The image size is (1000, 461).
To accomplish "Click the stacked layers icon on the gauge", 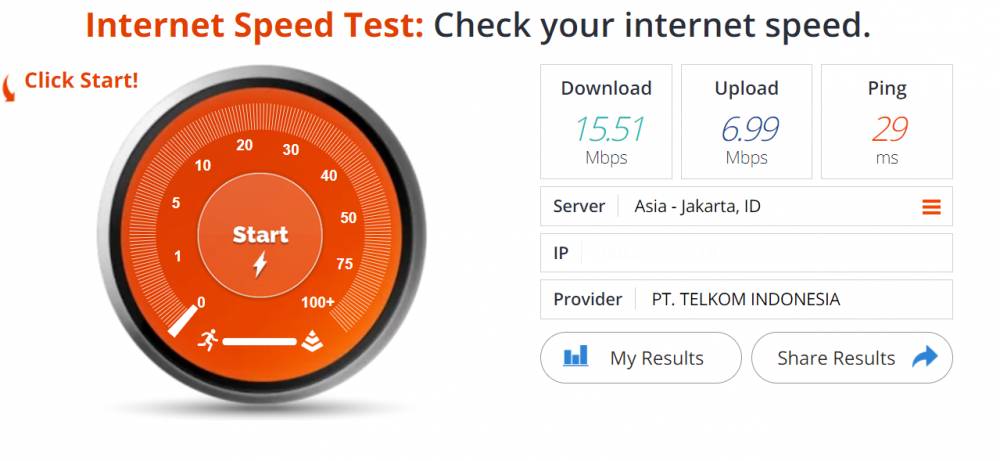I will coord(312,341).
